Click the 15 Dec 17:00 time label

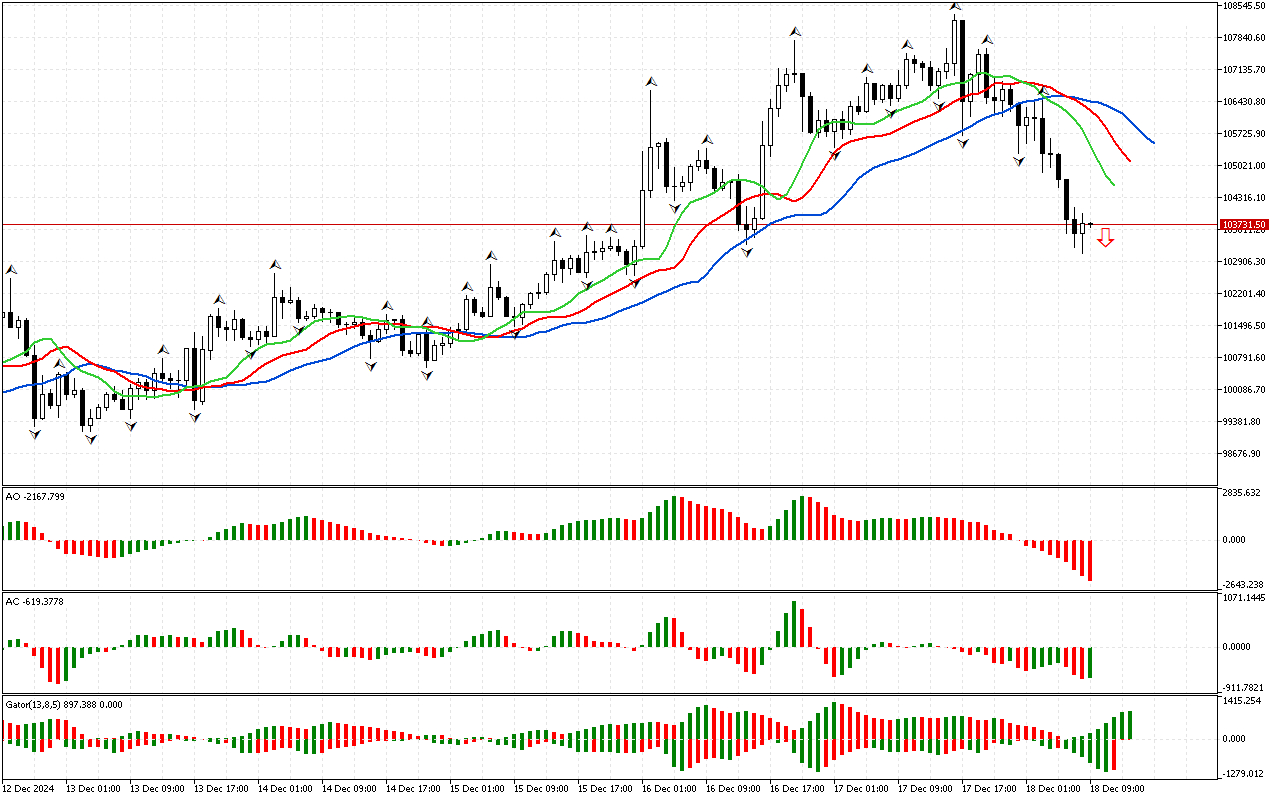pyautogui.click(x=606, y=789)
